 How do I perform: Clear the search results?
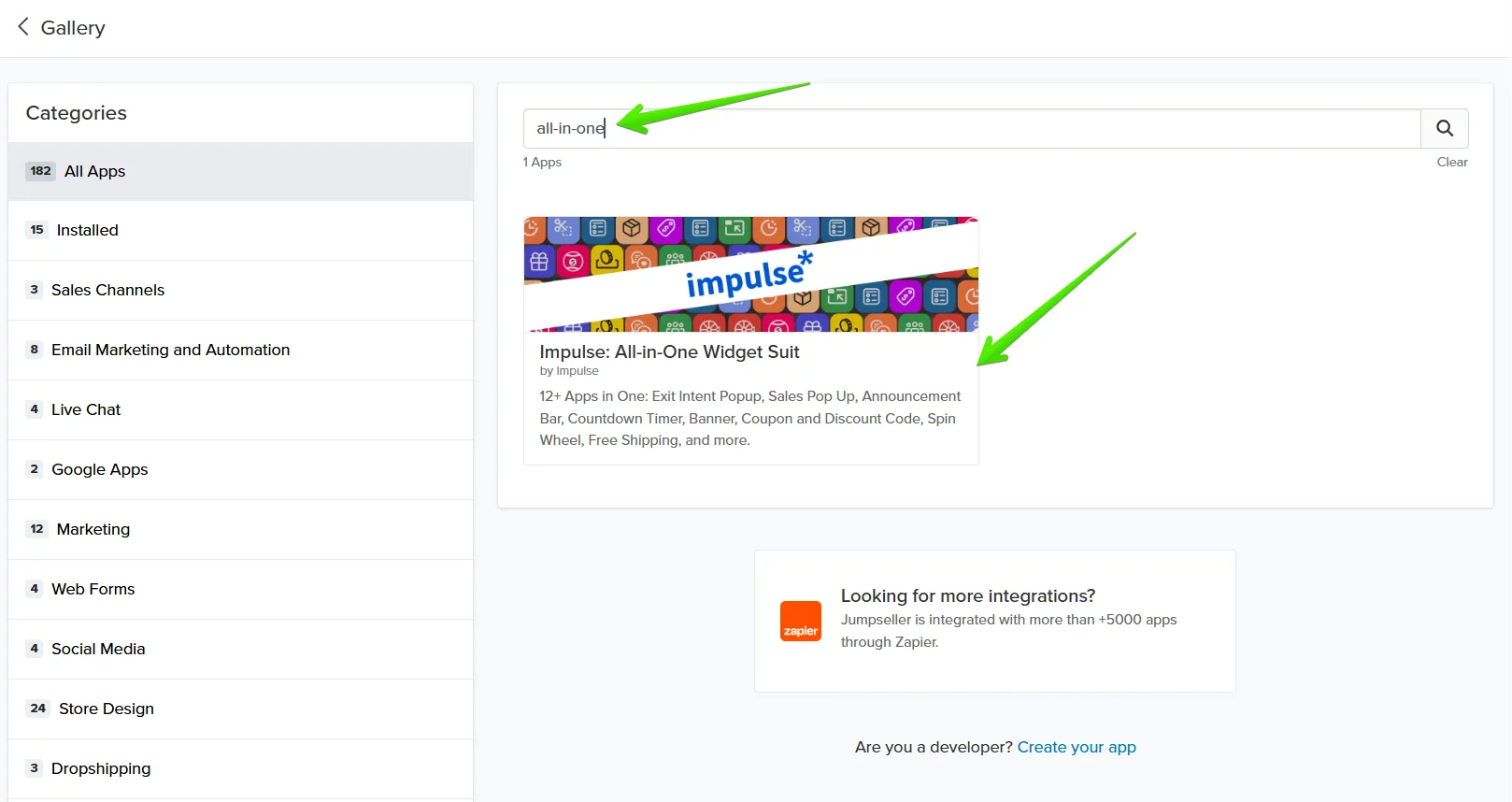[1452, 162]
